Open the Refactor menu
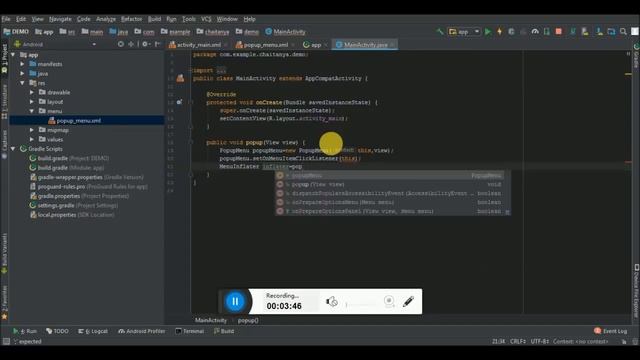This screenshot has height=360, width=640. point(131,19)
